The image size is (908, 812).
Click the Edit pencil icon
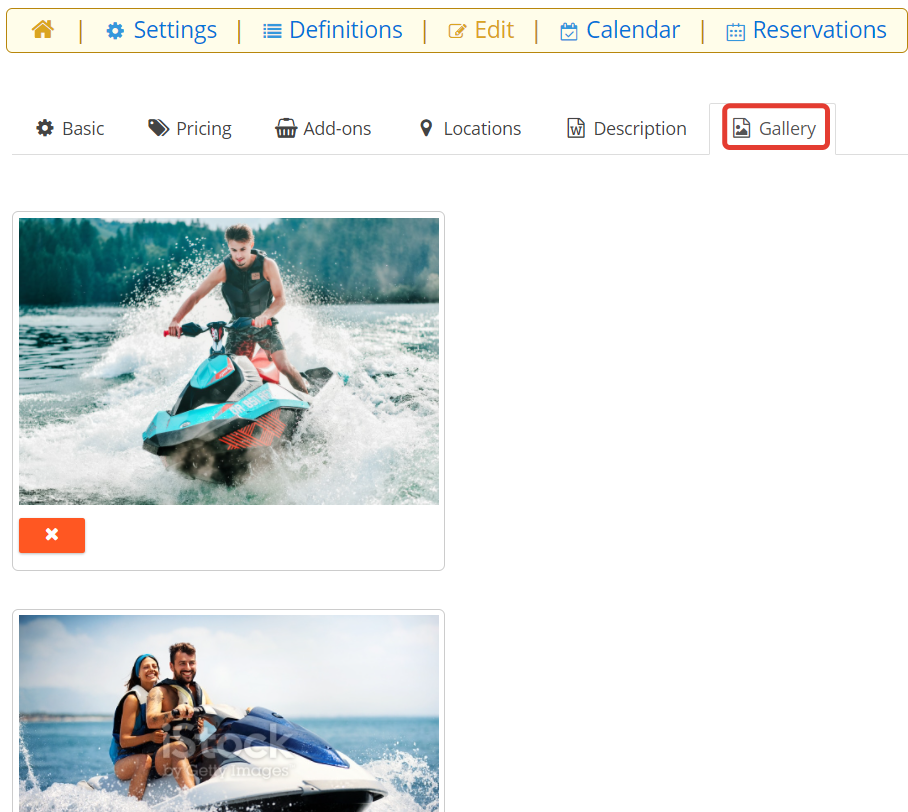click(x=457, y=31)
